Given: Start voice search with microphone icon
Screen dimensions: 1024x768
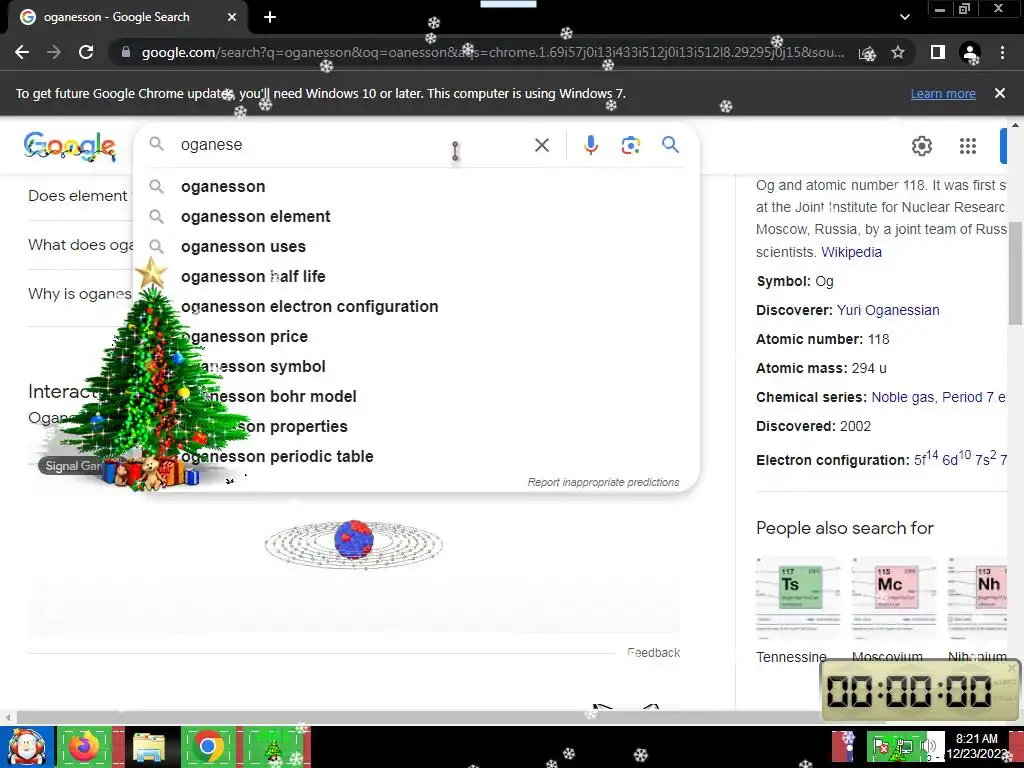Looking at the screenshot, I should click(590, 145).
